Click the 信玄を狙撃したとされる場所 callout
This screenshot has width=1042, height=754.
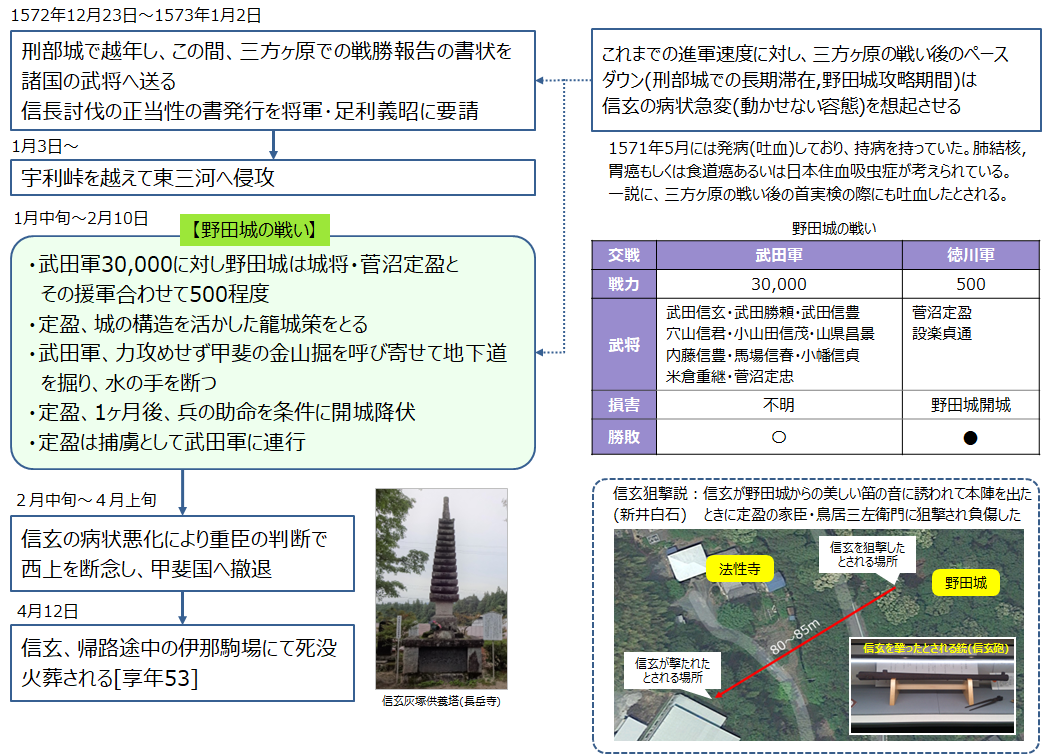tap(868, 555)
